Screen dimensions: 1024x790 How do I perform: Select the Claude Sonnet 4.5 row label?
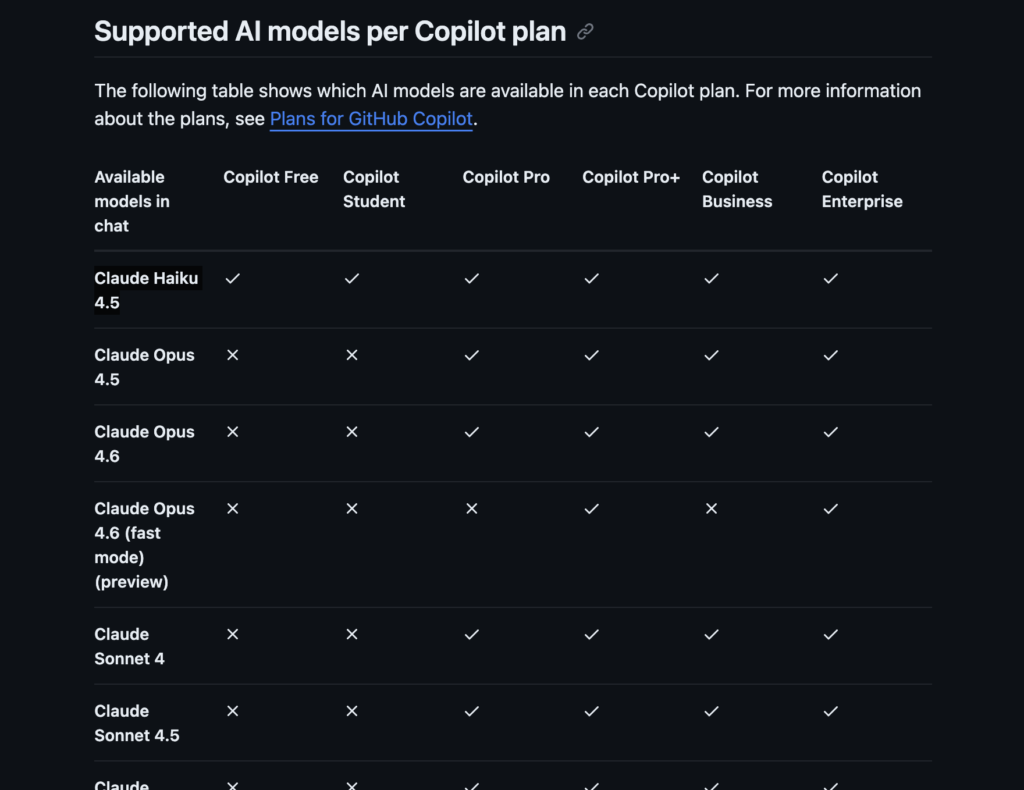(137, 723)
